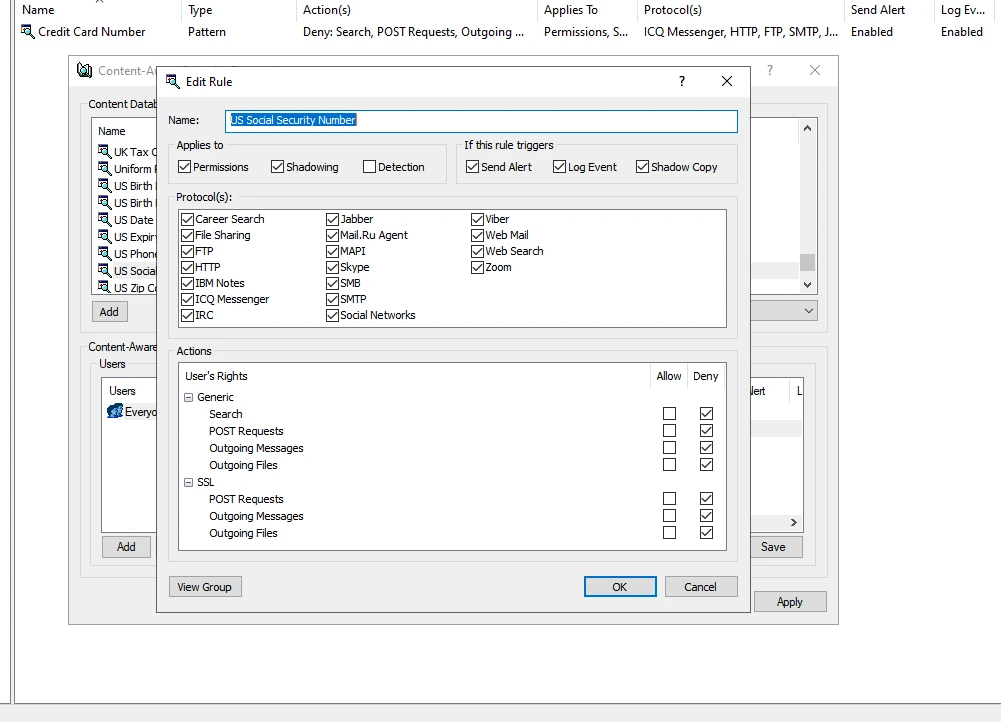Enable the Detection checkbox
This screenshot has height=722, width=1001.
tap(369, 167)
